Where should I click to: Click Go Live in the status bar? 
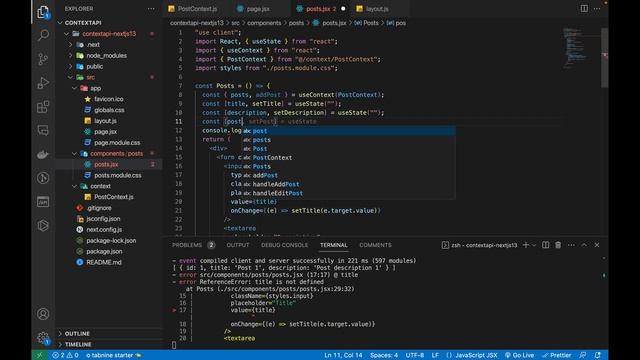coord(519,355)
